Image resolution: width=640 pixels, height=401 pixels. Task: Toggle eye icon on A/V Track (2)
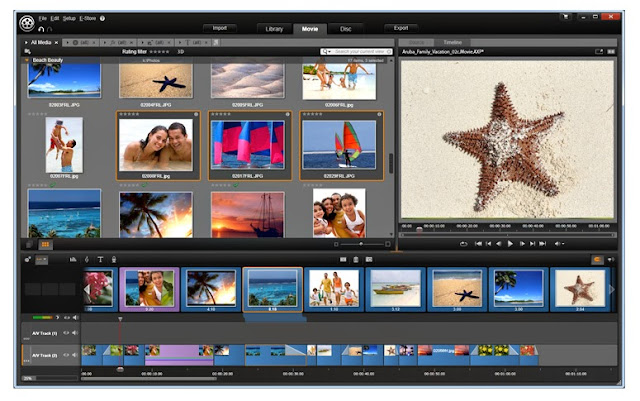pos(66,355)
